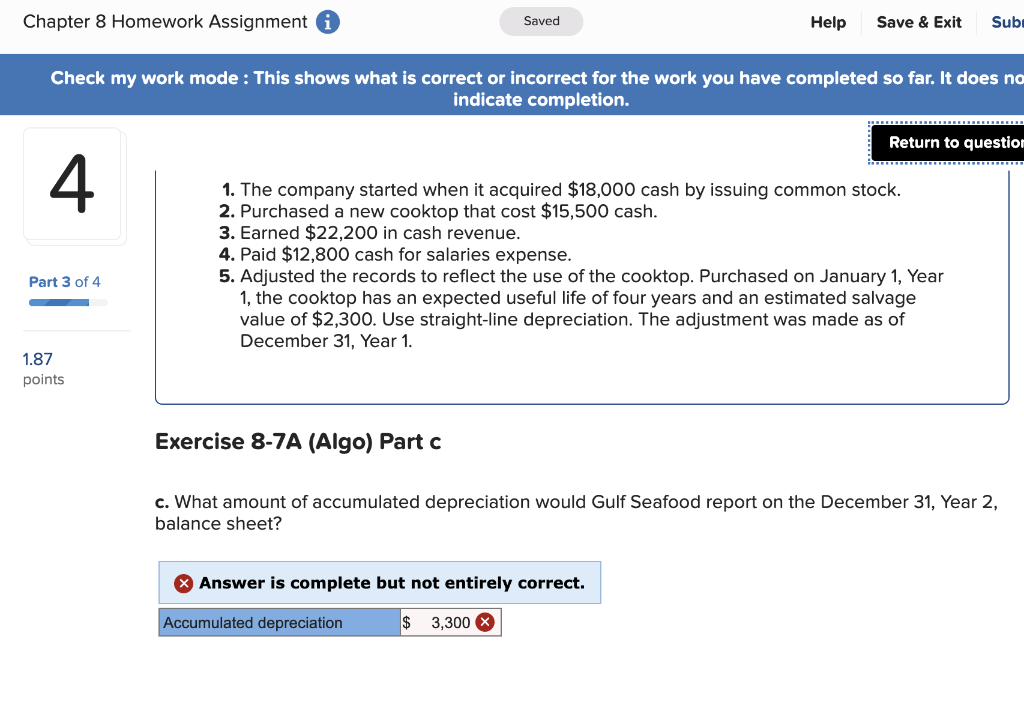Click the red X icon next to the $3,300 answer

tap(485, 622)
